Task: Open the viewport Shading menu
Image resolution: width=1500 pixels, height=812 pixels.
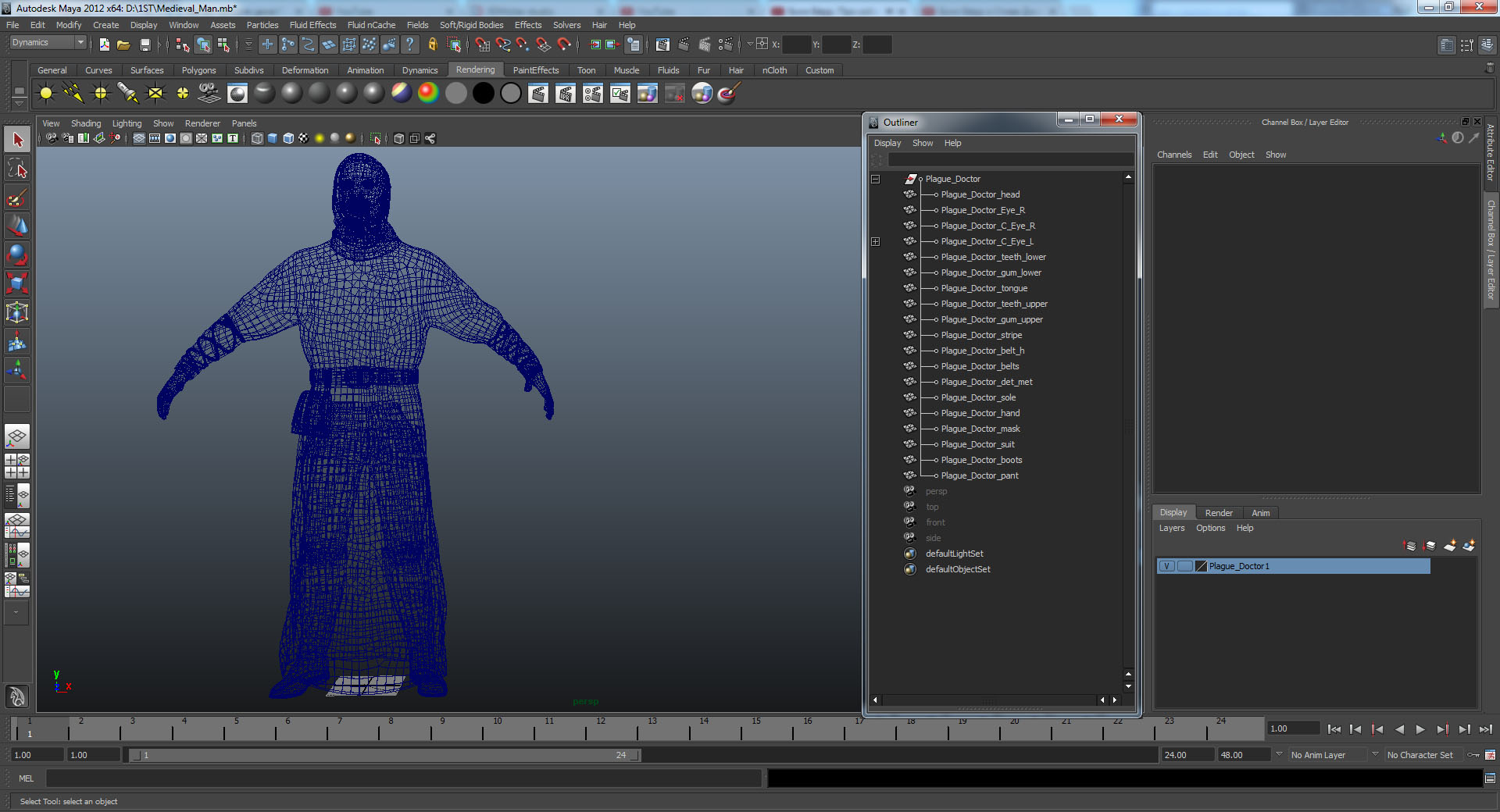Action: [x=86, y=123]
